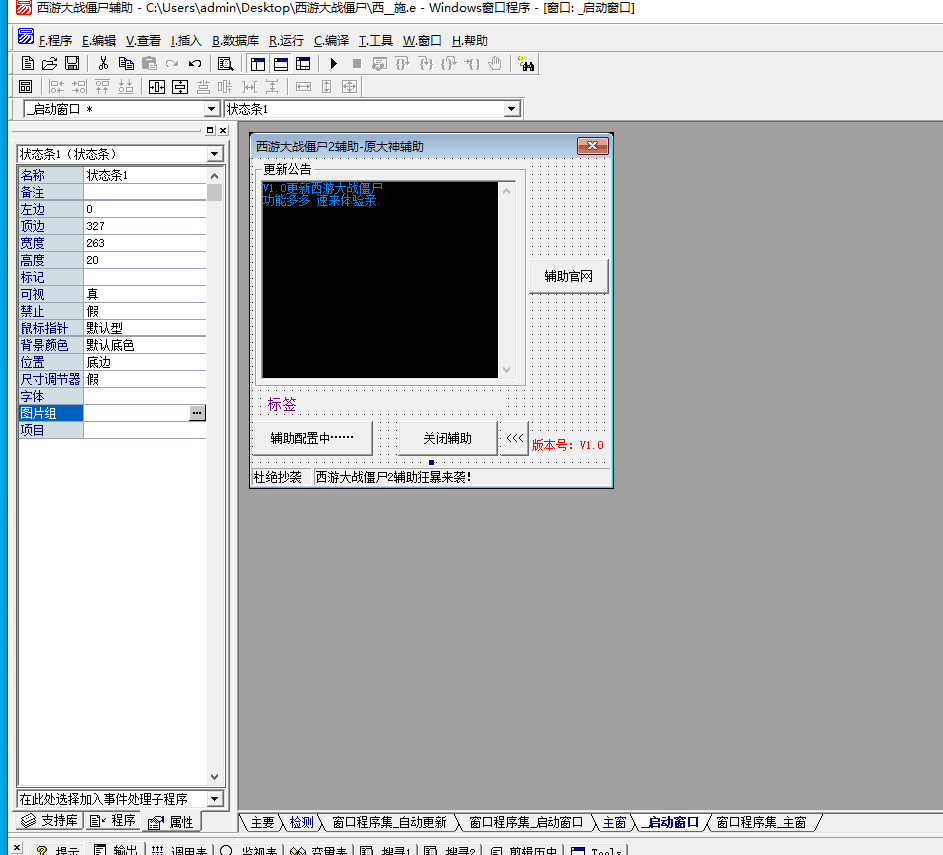
Task: Switch to 窗口程序集_自动更新 tab
Action: coord(390,822)
